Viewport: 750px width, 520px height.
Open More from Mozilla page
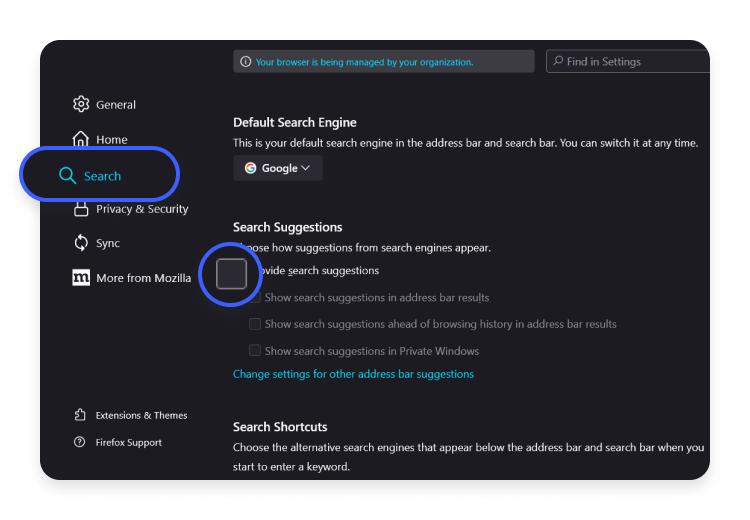(132, 278)
